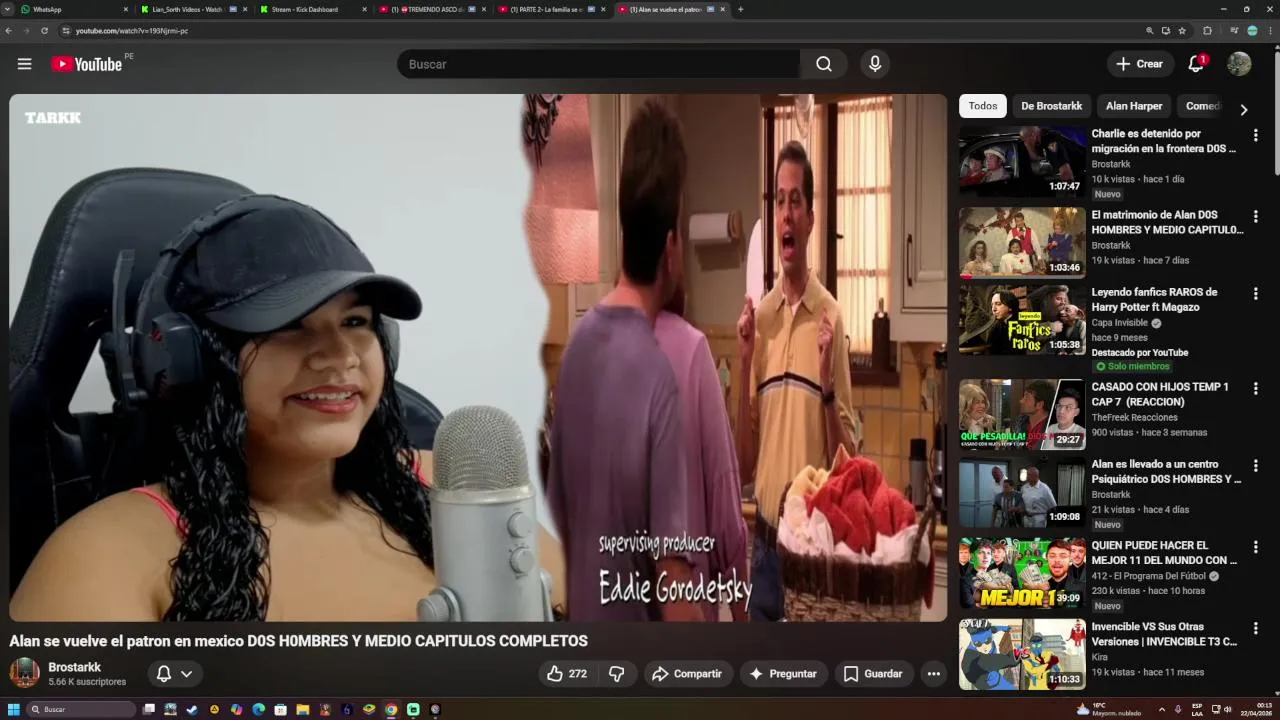Viewport: 1280px width, 720px height.
Task: Open the 'Capa Invisible' channel link
Action: tap(1120, 323)
